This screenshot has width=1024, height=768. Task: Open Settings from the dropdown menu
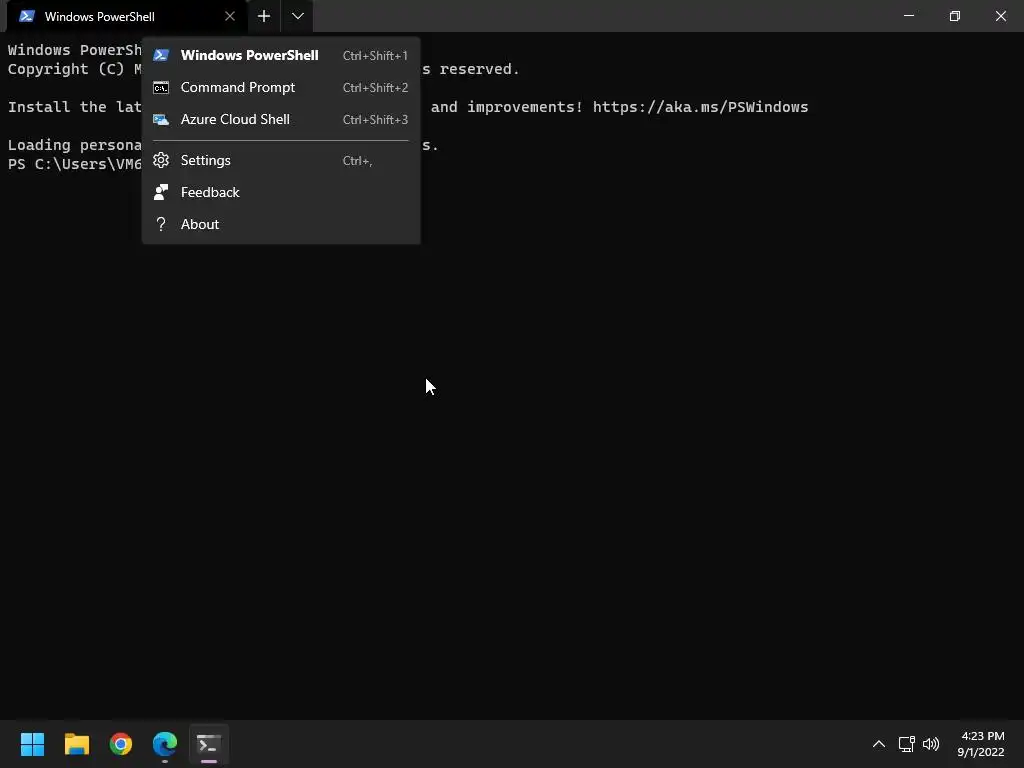pyautogui.click(x=281, y=160)
